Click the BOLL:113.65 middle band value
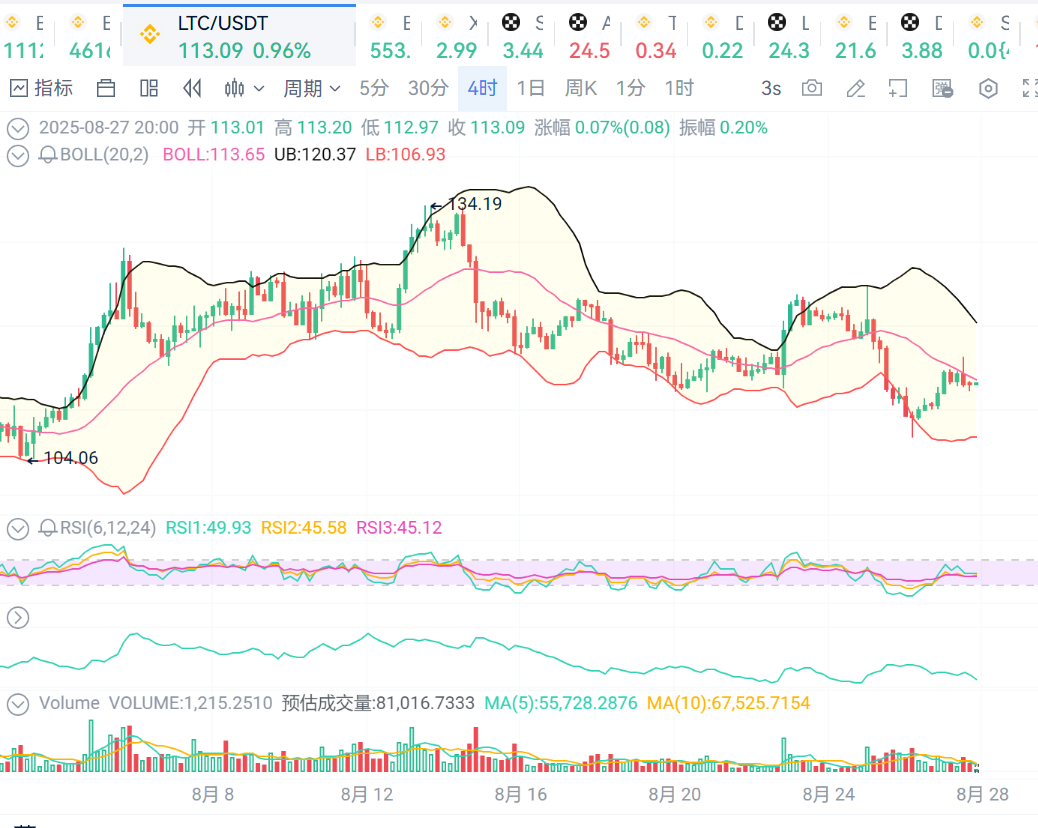The height and width of the screenshot is (828, 1038). point(214,155)
